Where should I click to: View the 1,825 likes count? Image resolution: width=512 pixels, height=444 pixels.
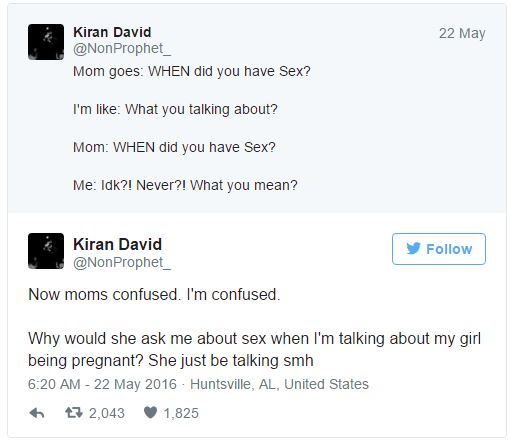click(181, 413)
